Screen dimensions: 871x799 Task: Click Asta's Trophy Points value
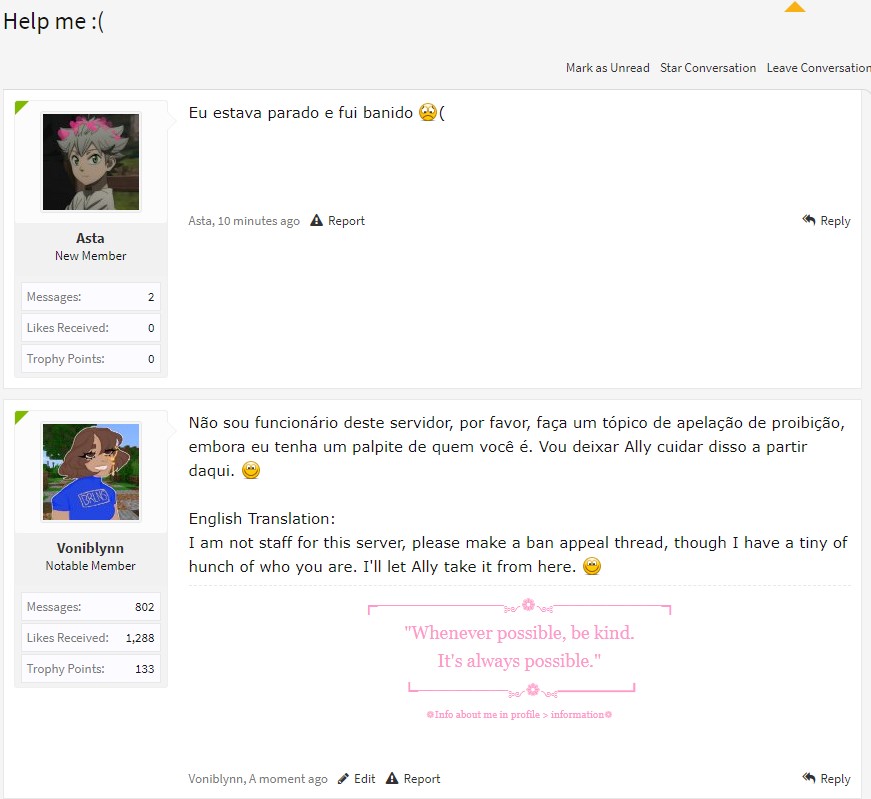tap(151, 359)
